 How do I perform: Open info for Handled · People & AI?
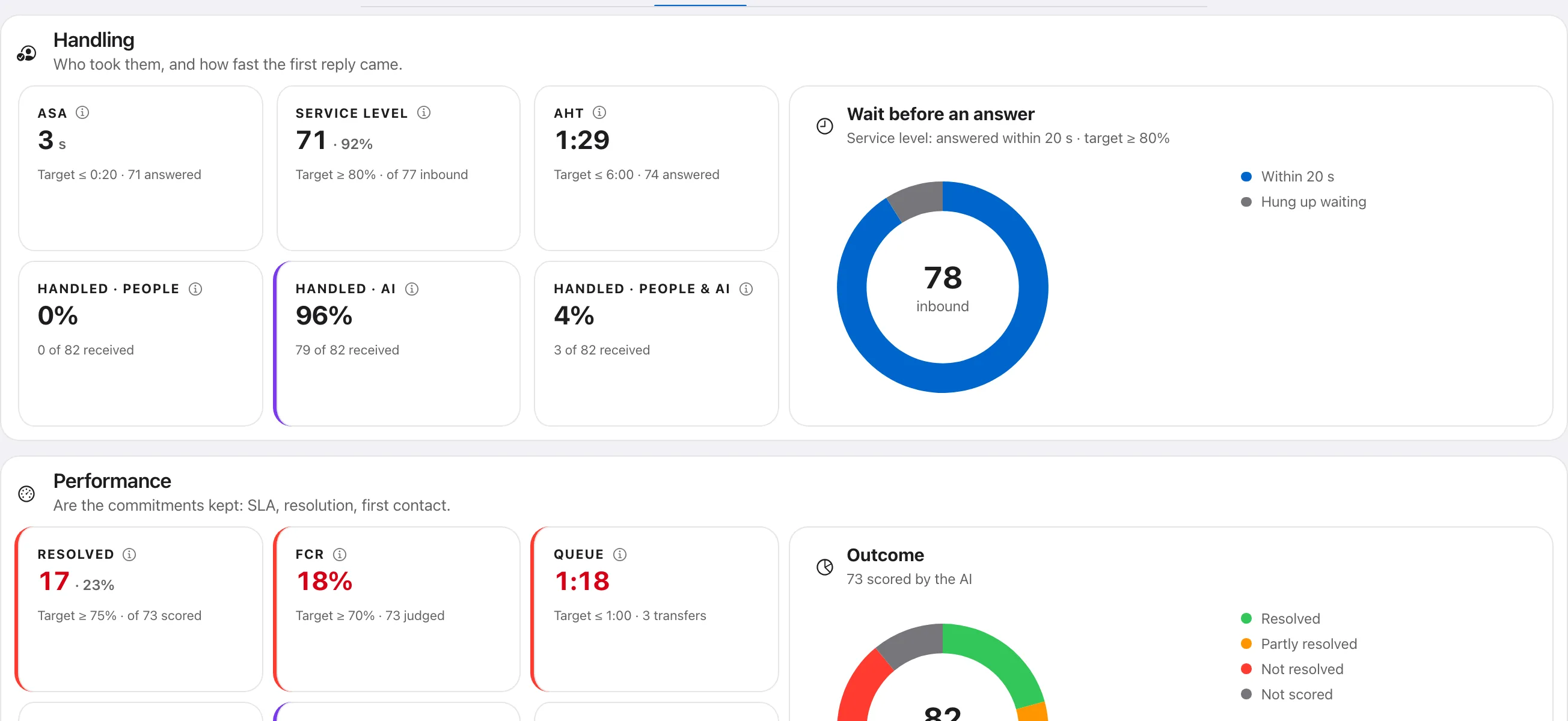[x=746, y=288]
